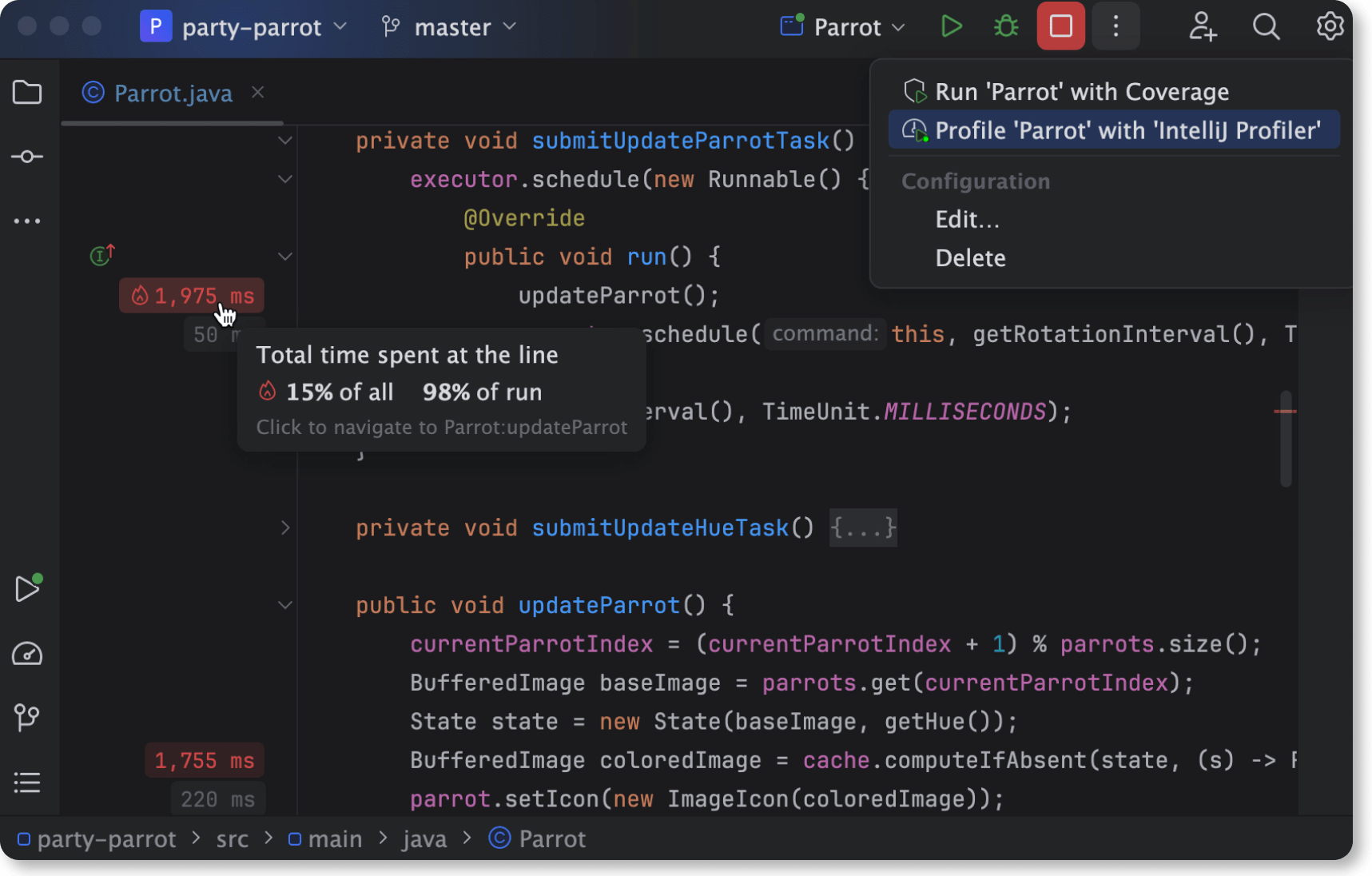Viewport: 1372px width, 876px height.
Task: Open the Commit tool window
Action: pos(27,157)
